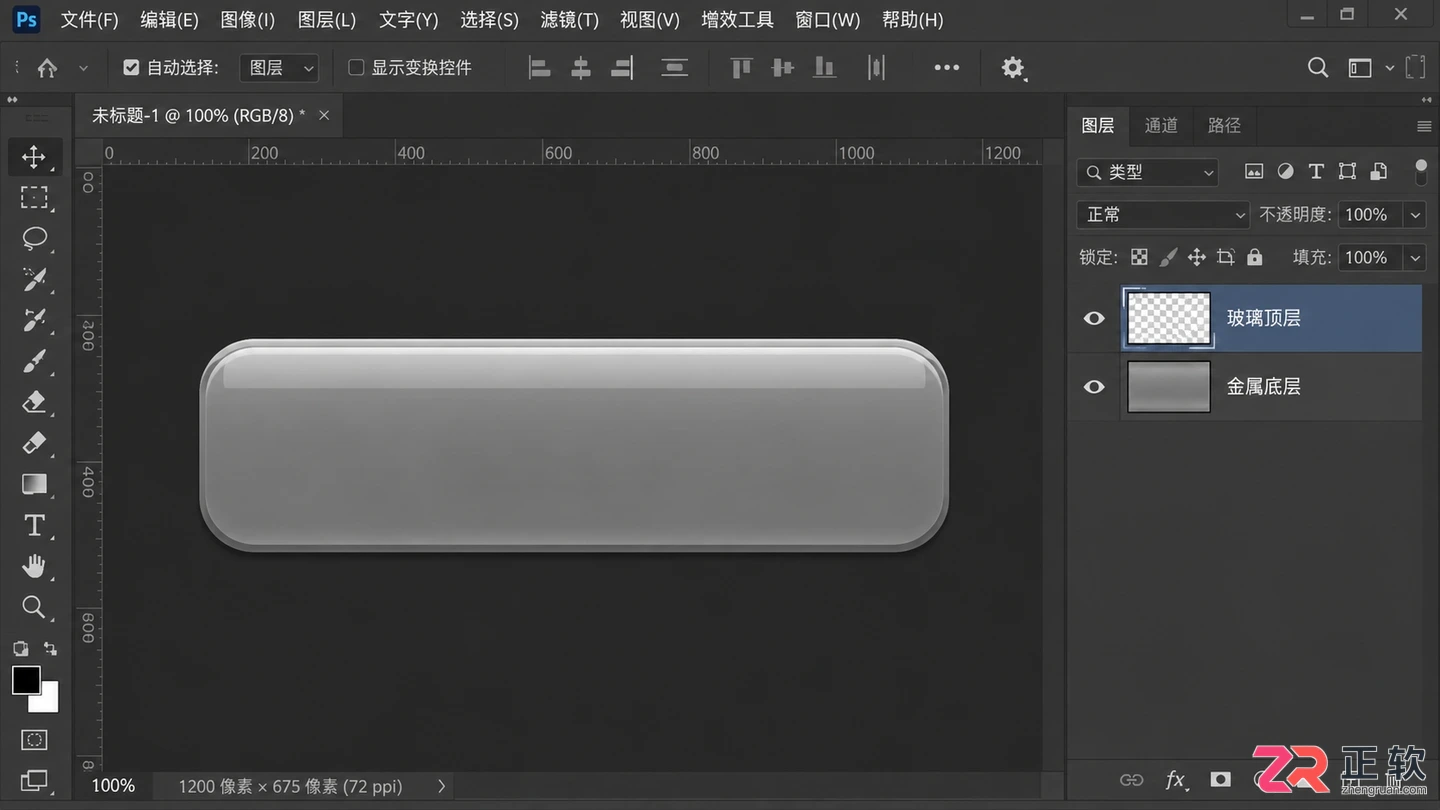Distribute horizontally icon in options bar
Screen dimensions: 1440x810
coord(877,68)
